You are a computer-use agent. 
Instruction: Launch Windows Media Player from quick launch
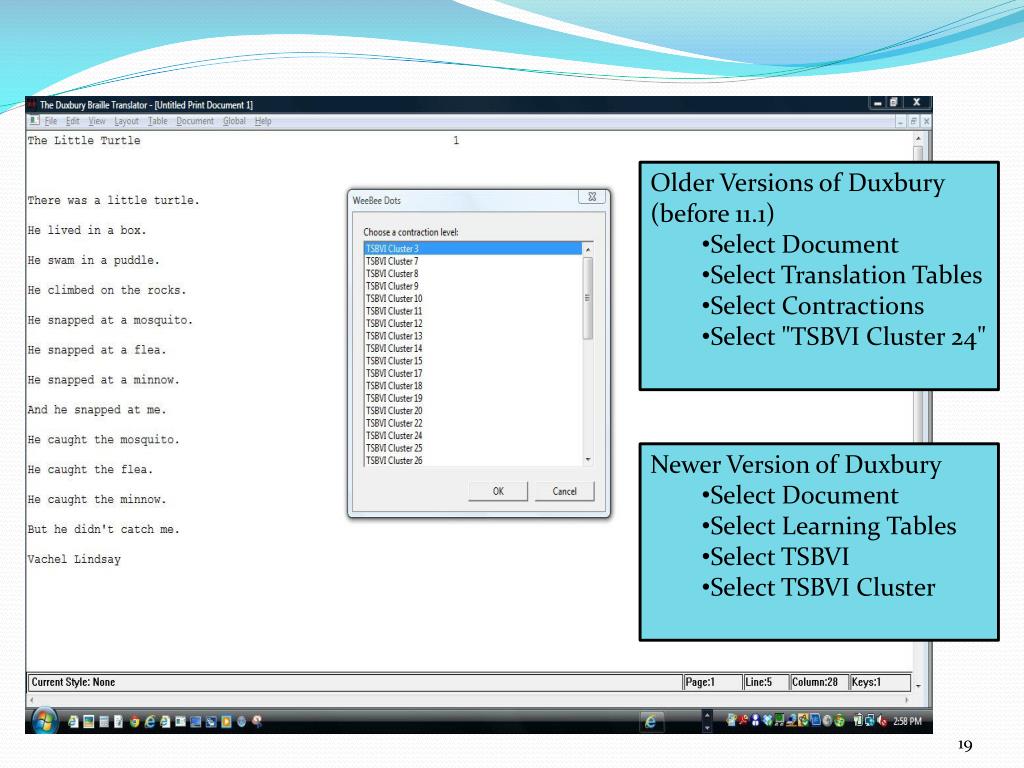click(227, 722)
